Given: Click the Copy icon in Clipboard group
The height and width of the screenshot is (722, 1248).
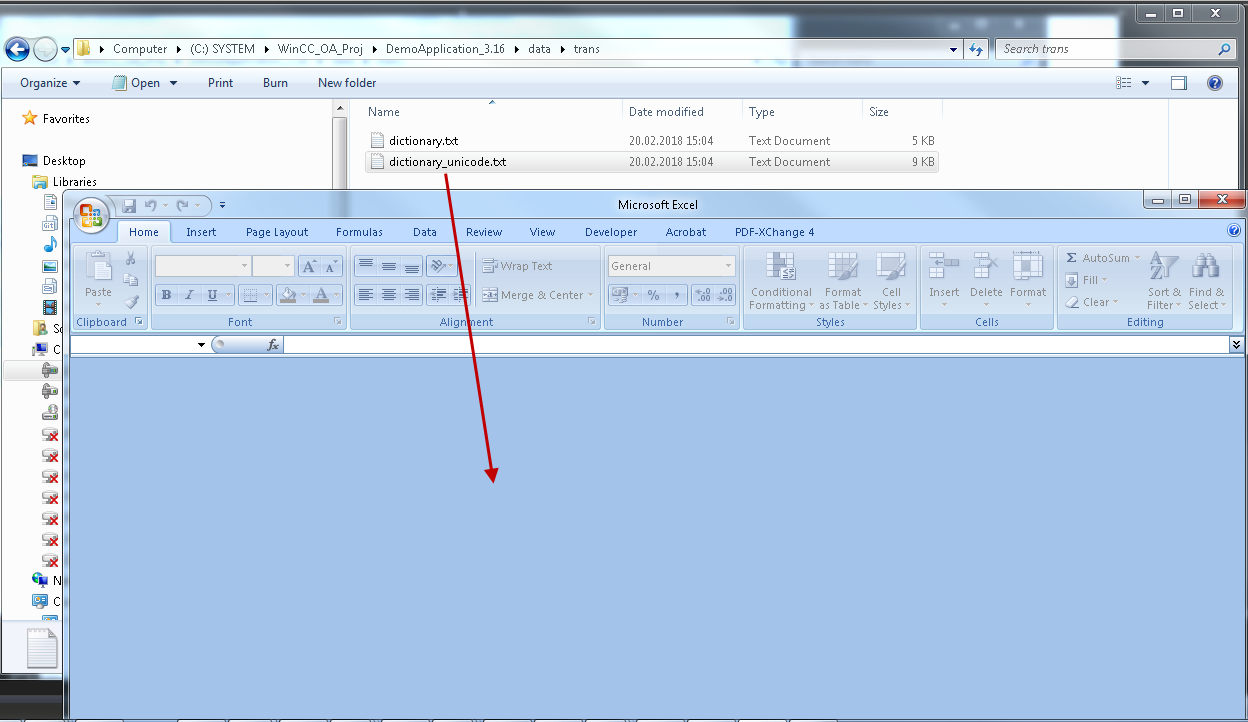Looking at the screenshot, I should [130, 280].
